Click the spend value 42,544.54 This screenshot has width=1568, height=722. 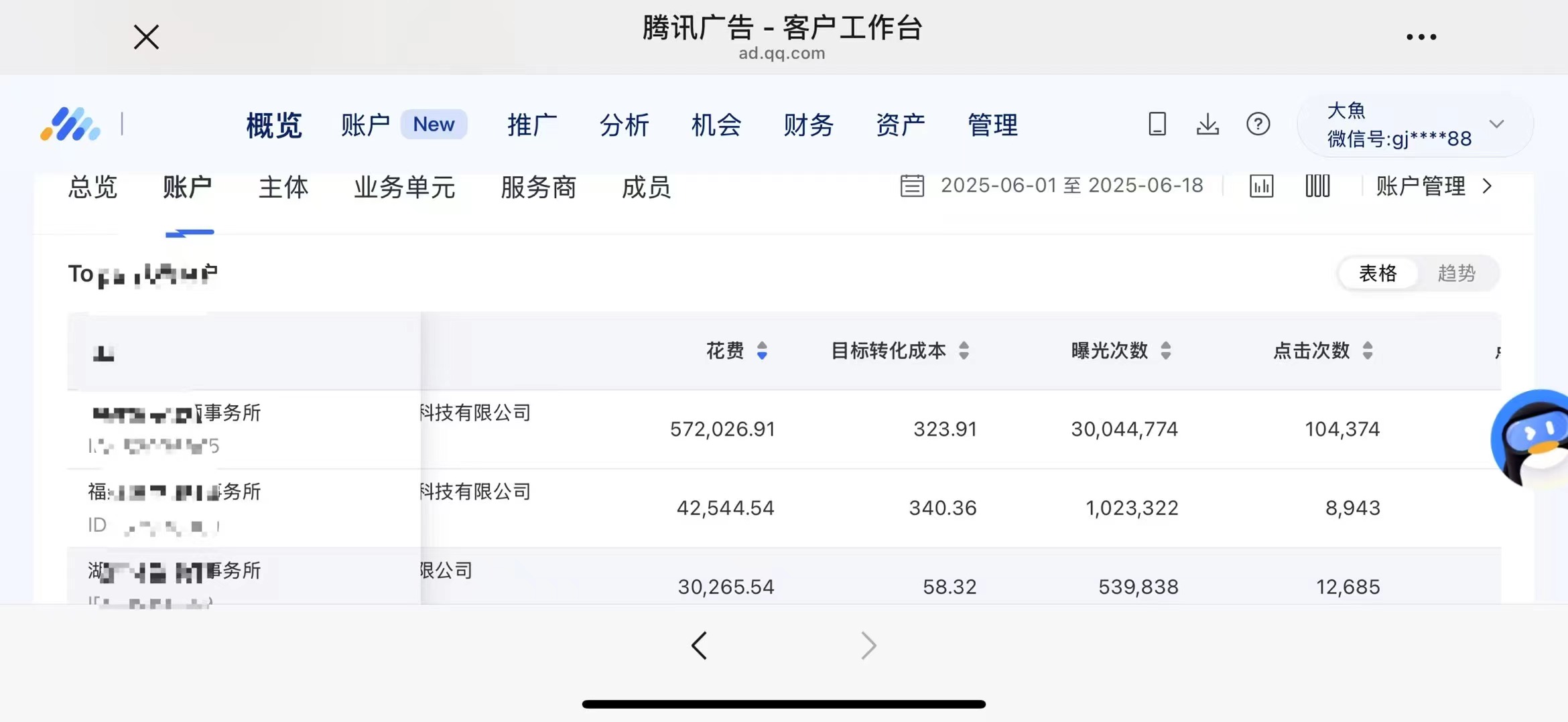click(x=726, y=508)
